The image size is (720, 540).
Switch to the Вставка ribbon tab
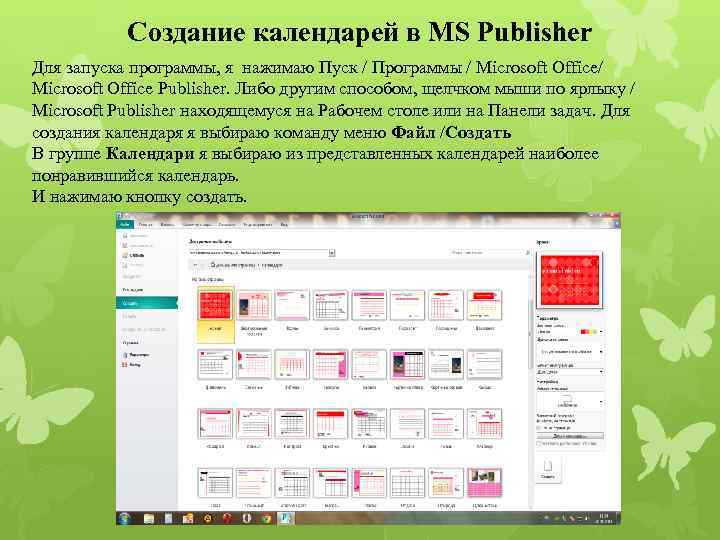168,225
